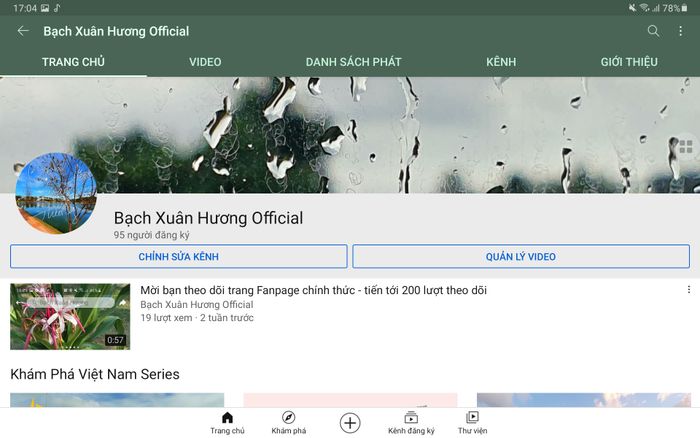The width and height of the screenshot is (700, 438).
Task: Tap the picture icon in status bar
Action: pyautogui.click(x=45, y=8)
